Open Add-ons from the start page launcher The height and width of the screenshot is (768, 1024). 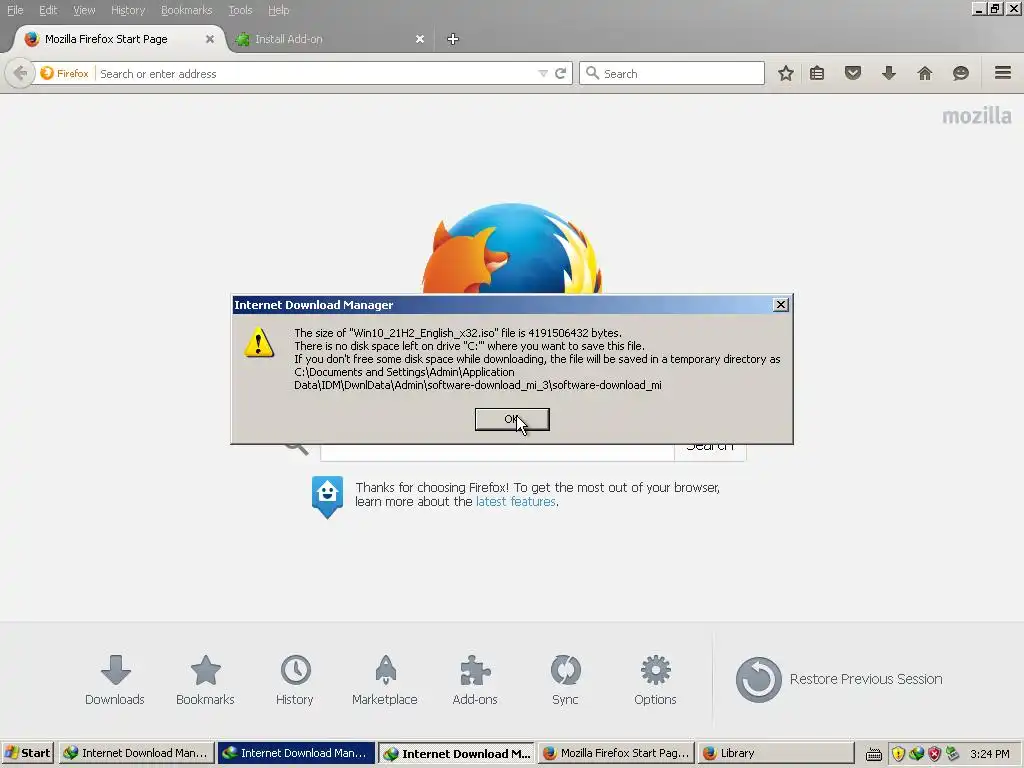tap(475, 680)
